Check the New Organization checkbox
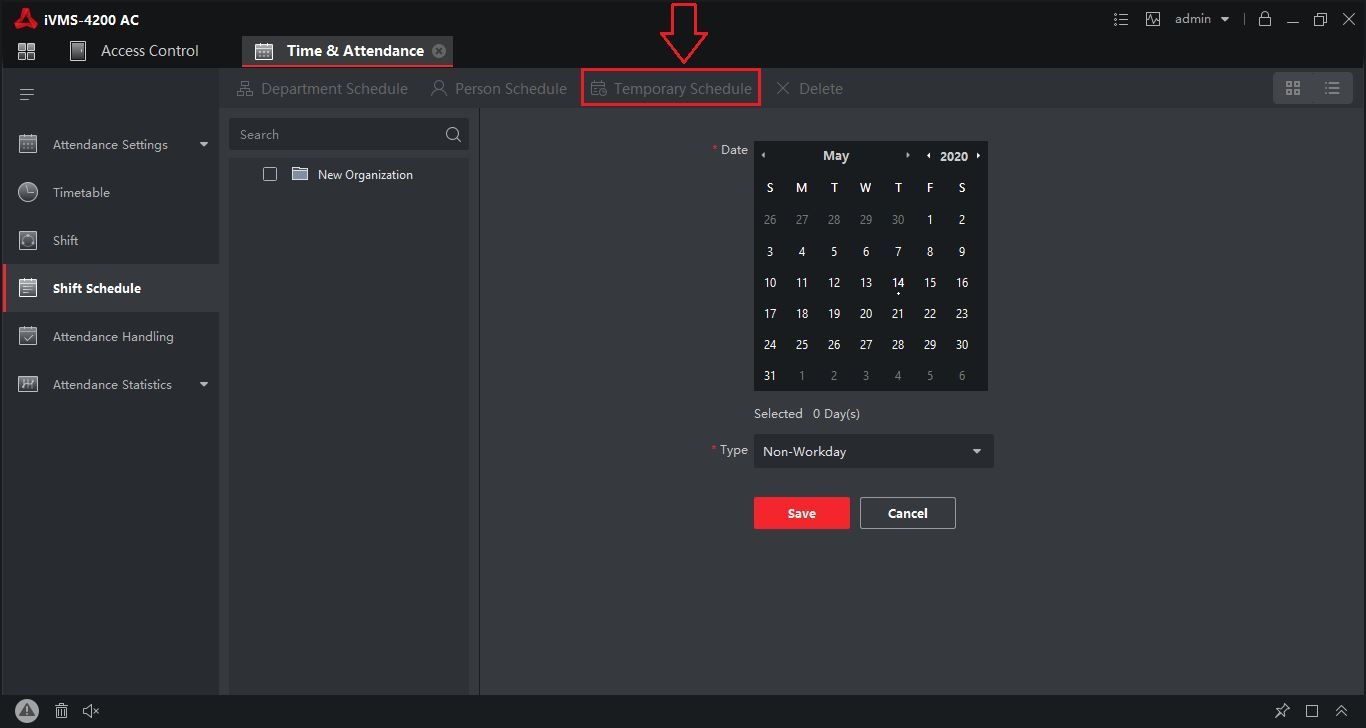 [270, 175]
